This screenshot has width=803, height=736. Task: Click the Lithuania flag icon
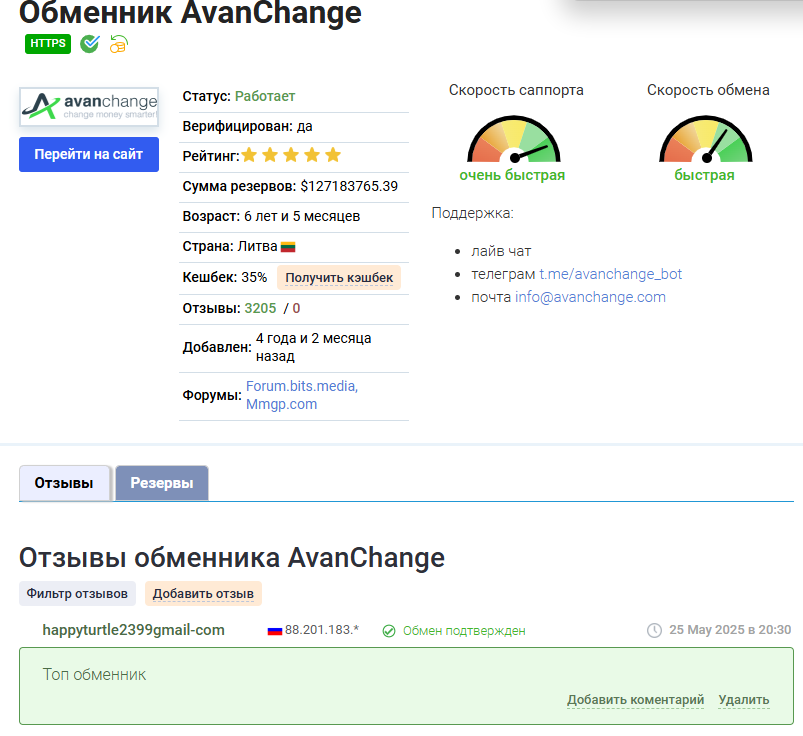tap(288, 247)
